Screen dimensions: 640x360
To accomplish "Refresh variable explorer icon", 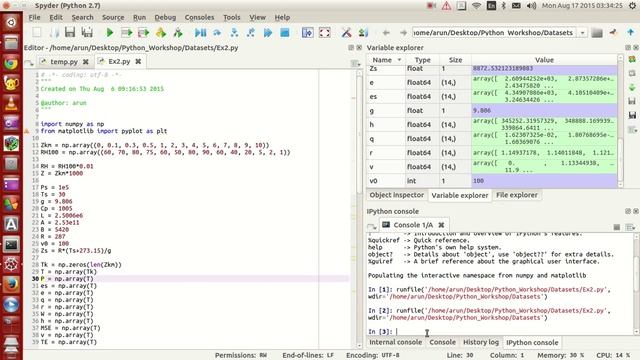I will tap(632, 60).
